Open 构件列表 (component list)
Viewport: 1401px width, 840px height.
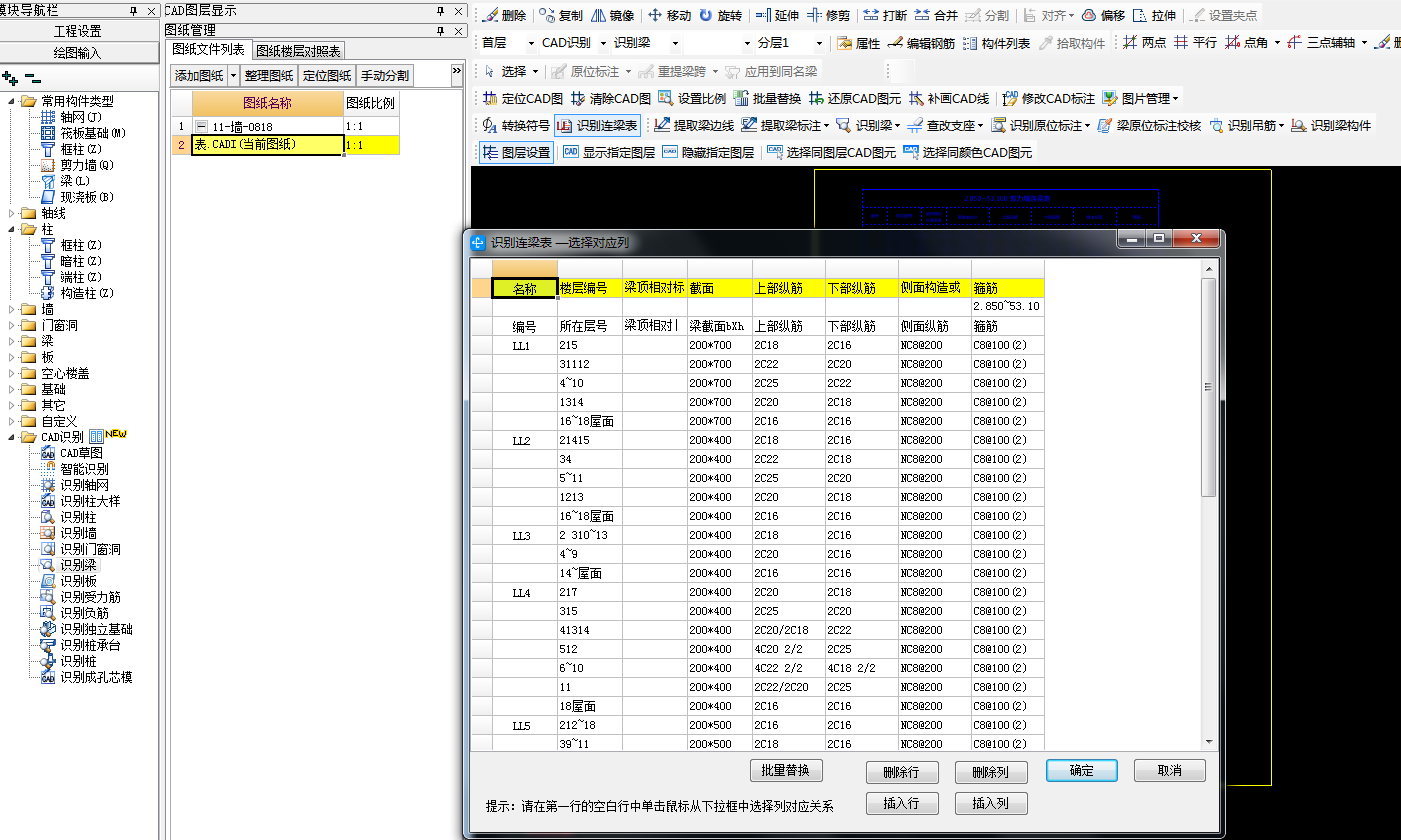click(996, 43)
